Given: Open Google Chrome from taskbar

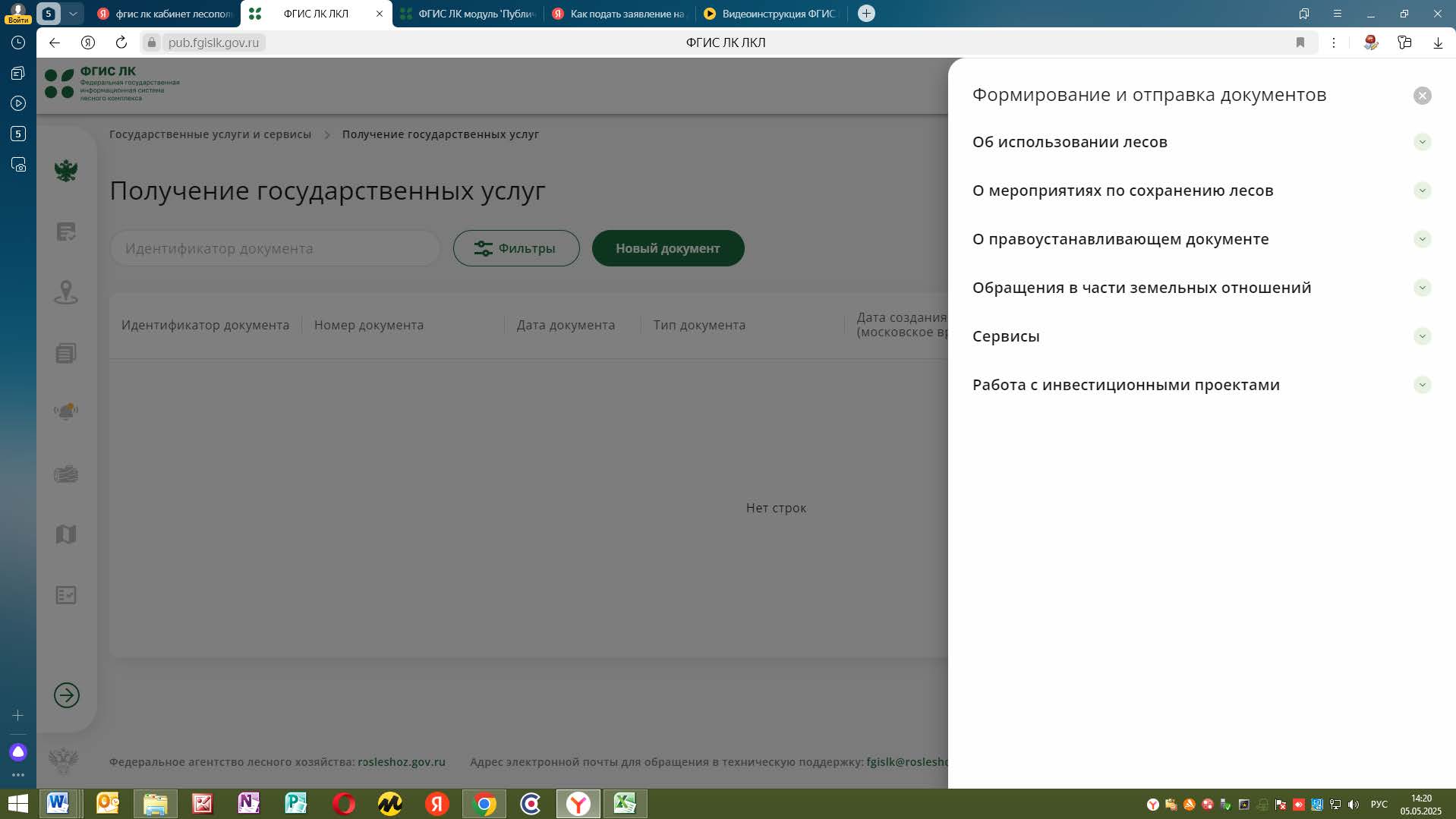Looking at the screenshot, I should 484,804.
